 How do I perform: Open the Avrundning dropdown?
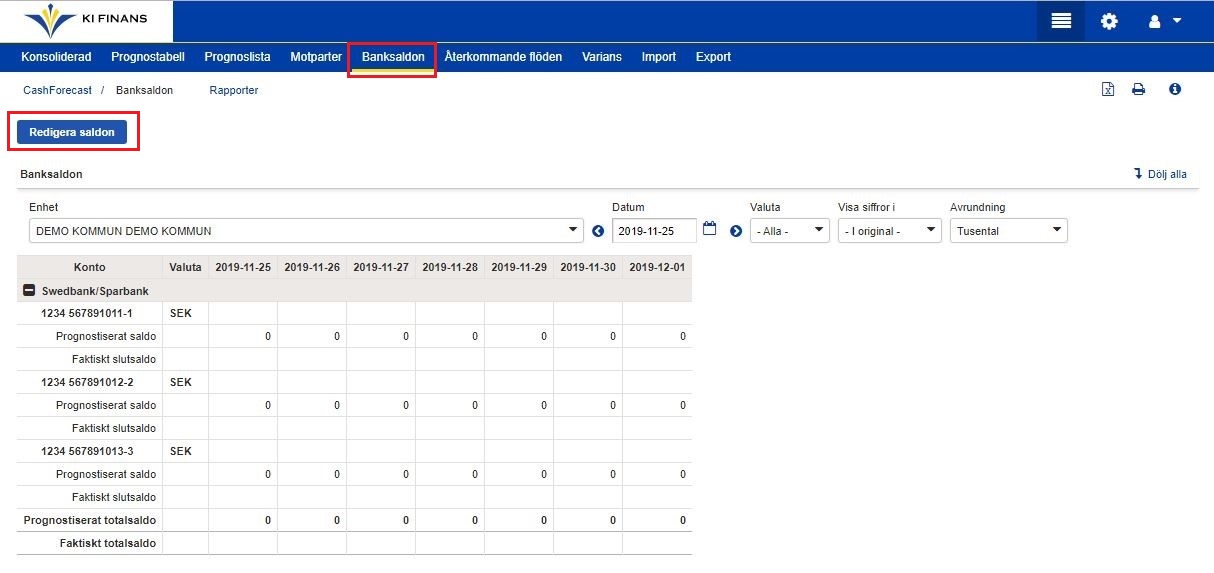click(x=1008, y=231)
